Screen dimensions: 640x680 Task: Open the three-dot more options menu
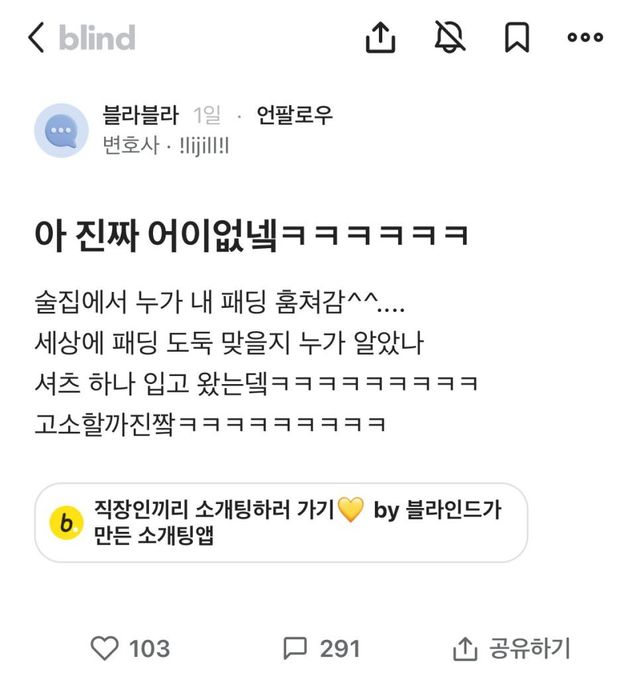point(585,37)
